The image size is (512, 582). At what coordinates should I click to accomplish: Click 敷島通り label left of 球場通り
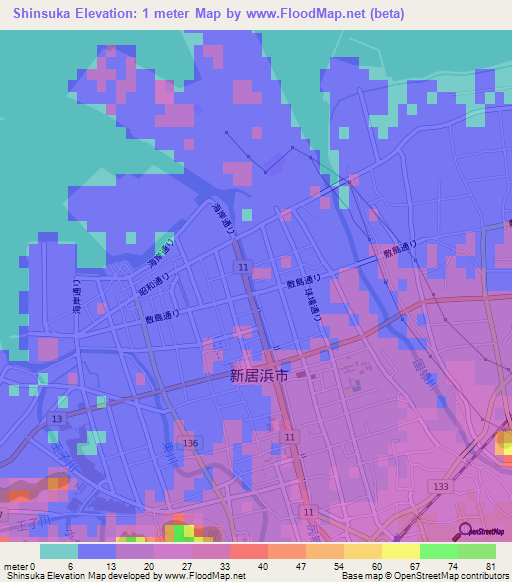point(303,281)
